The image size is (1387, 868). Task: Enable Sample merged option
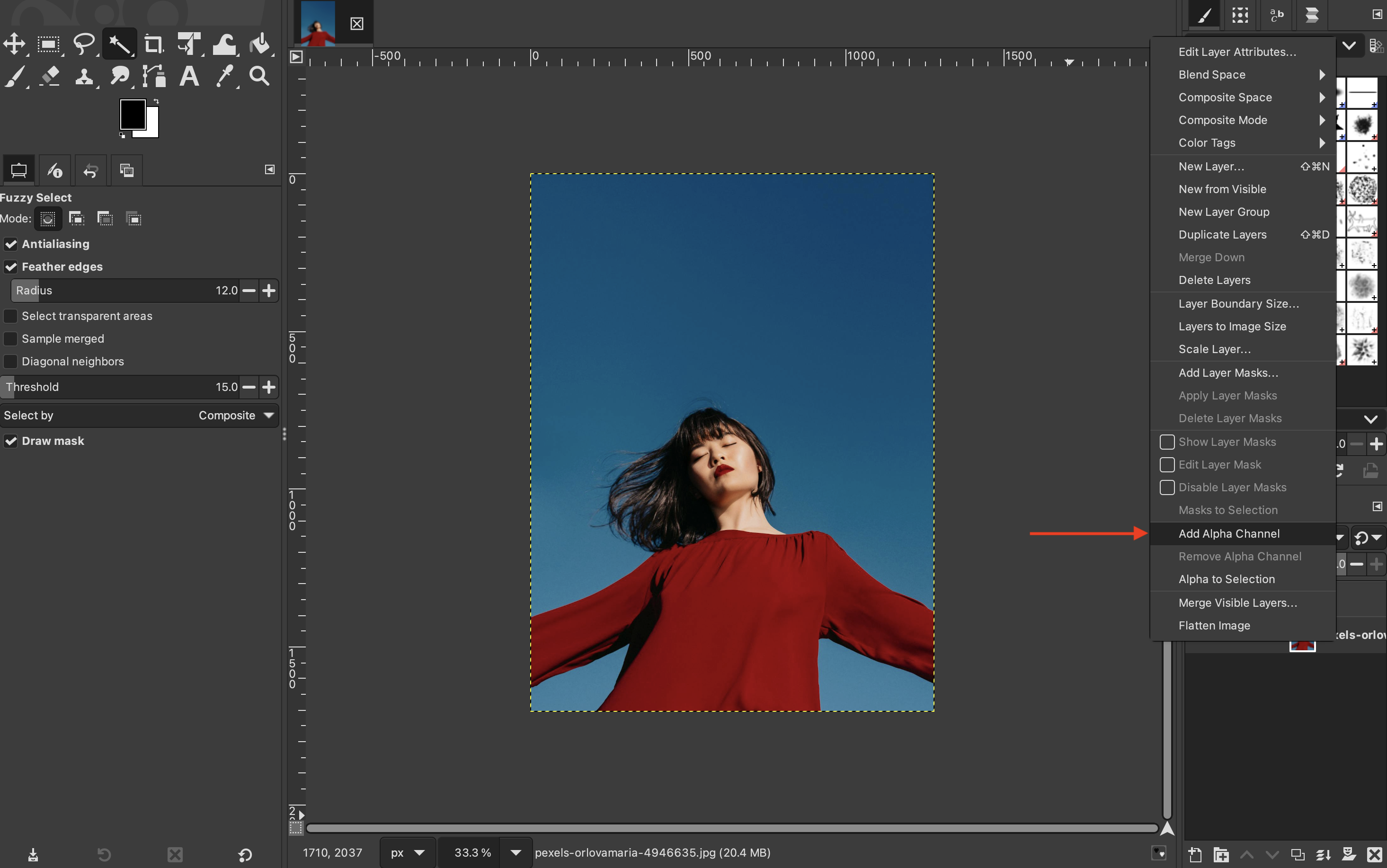point(11,339)
